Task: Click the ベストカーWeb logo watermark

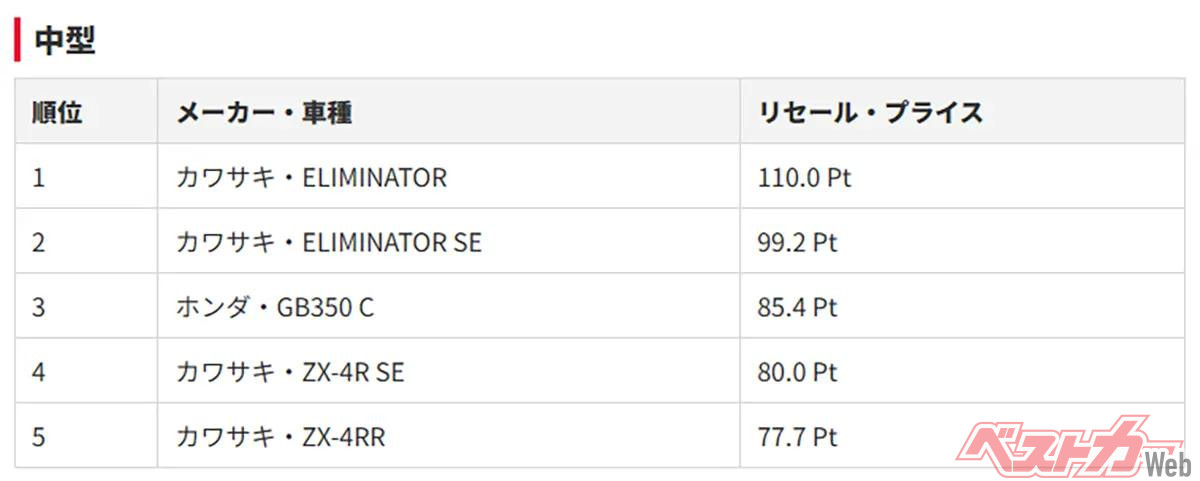Action: (x=1068, y=446)
